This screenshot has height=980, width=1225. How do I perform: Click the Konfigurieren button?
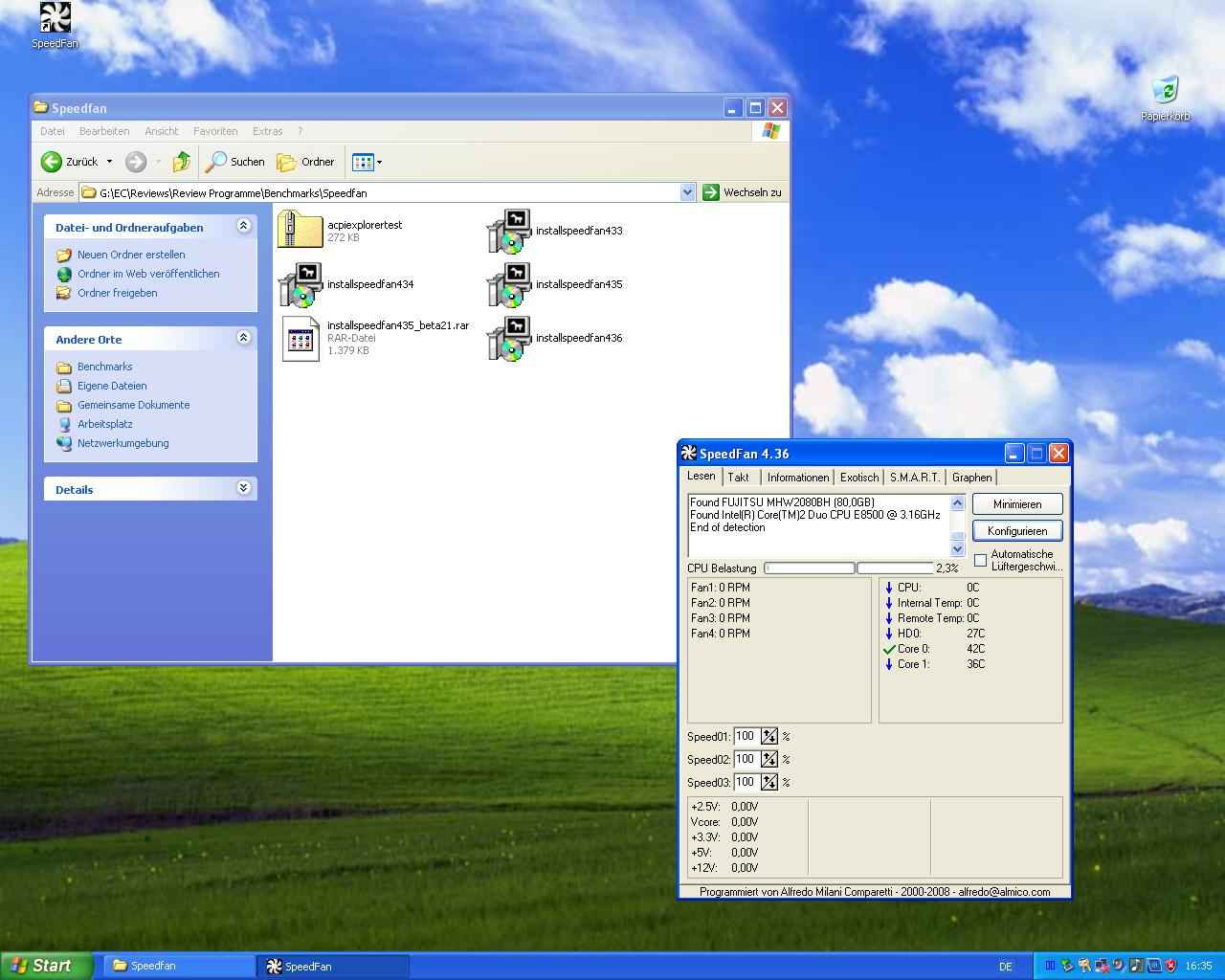[1017, 531]
